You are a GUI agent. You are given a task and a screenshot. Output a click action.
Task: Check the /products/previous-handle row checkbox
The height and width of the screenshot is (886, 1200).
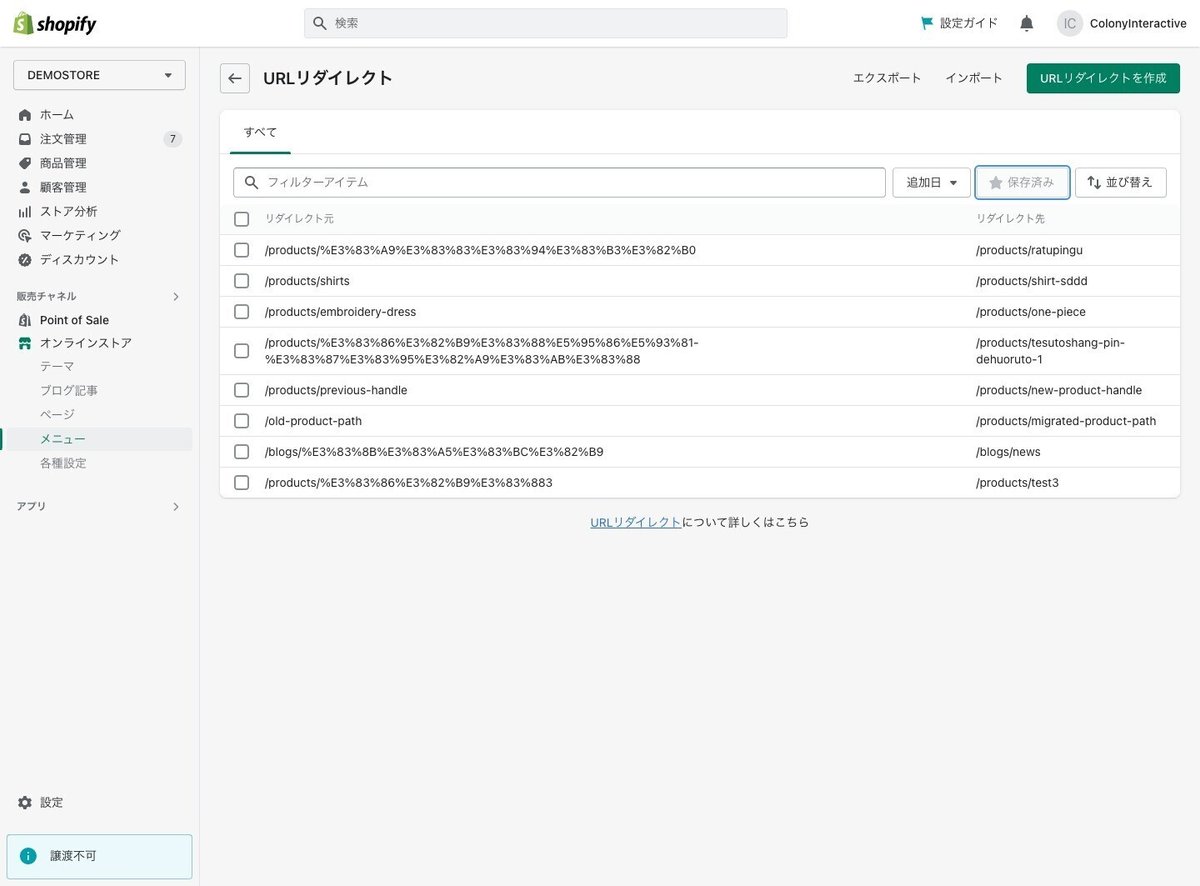tap(241, 390)
